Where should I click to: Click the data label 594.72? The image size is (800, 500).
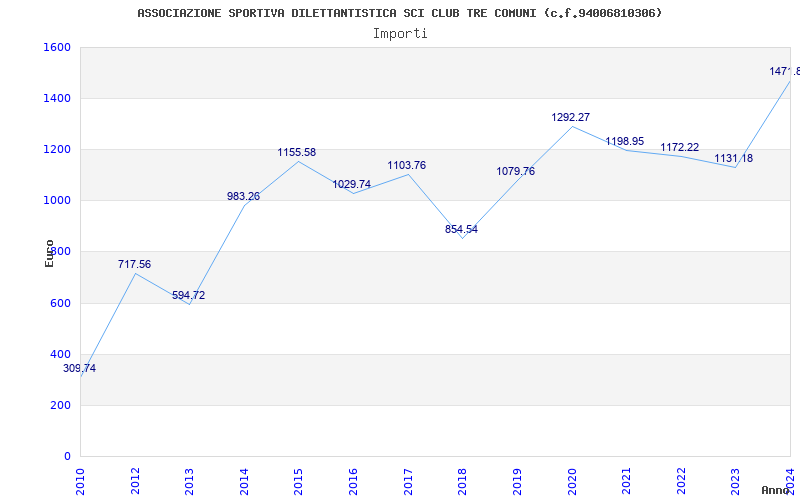pyautogui.click(x=189, y=295)
